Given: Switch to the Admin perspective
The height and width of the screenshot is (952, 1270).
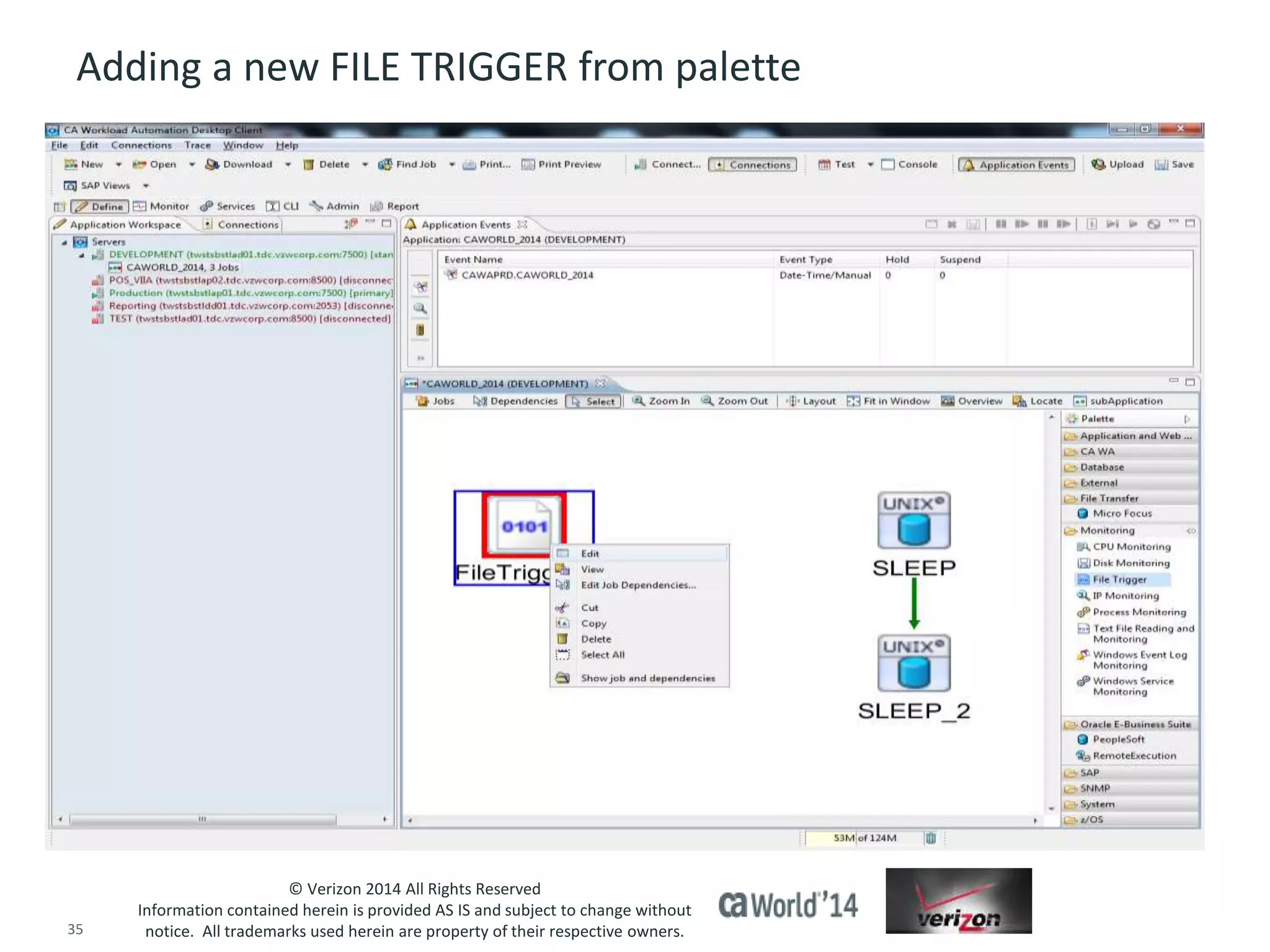Looking at the screenshot, I should pyautogui.click(x=335, y=206).
